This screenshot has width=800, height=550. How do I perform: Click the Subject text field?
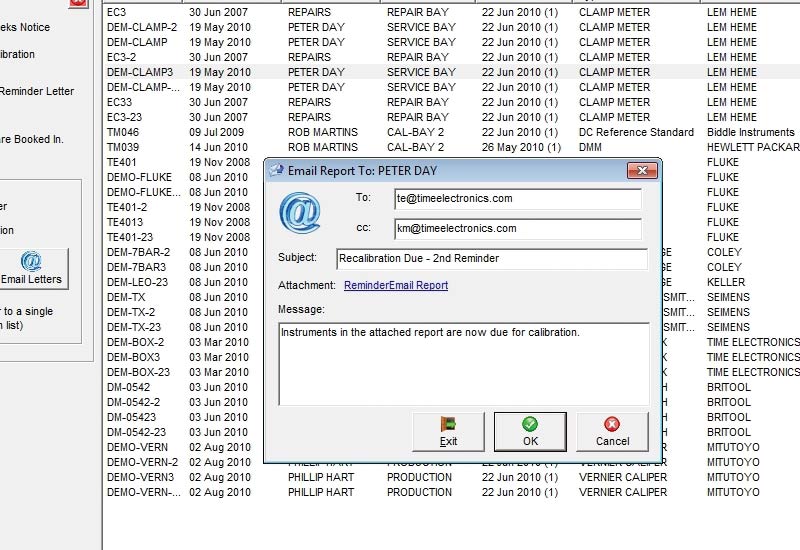pos(491,259)
